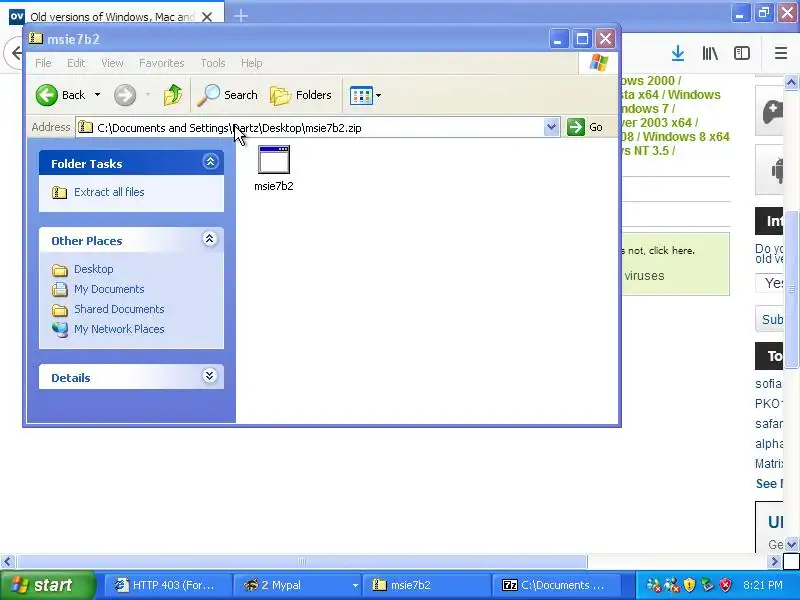This screenshot has height=600, width=800.
Task: Open the File menu
Action: pyautogui.click(x=43, y=63)
